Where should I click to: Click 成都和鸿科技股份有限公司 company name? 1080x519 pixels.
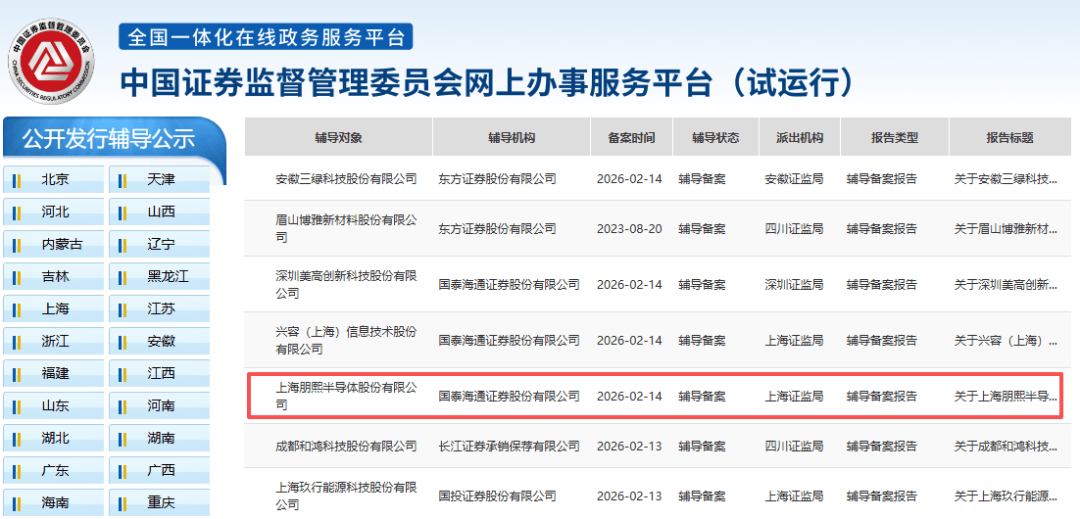click(345, 446)
